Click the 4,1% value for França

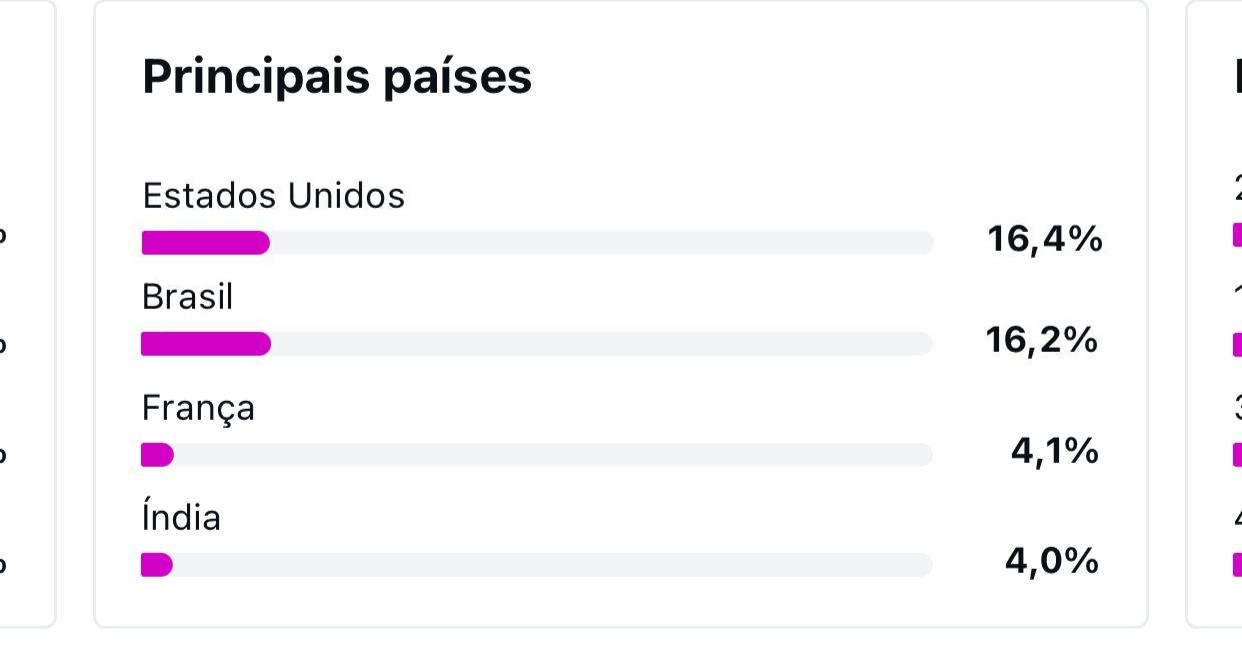click(x=1055, y=452)
